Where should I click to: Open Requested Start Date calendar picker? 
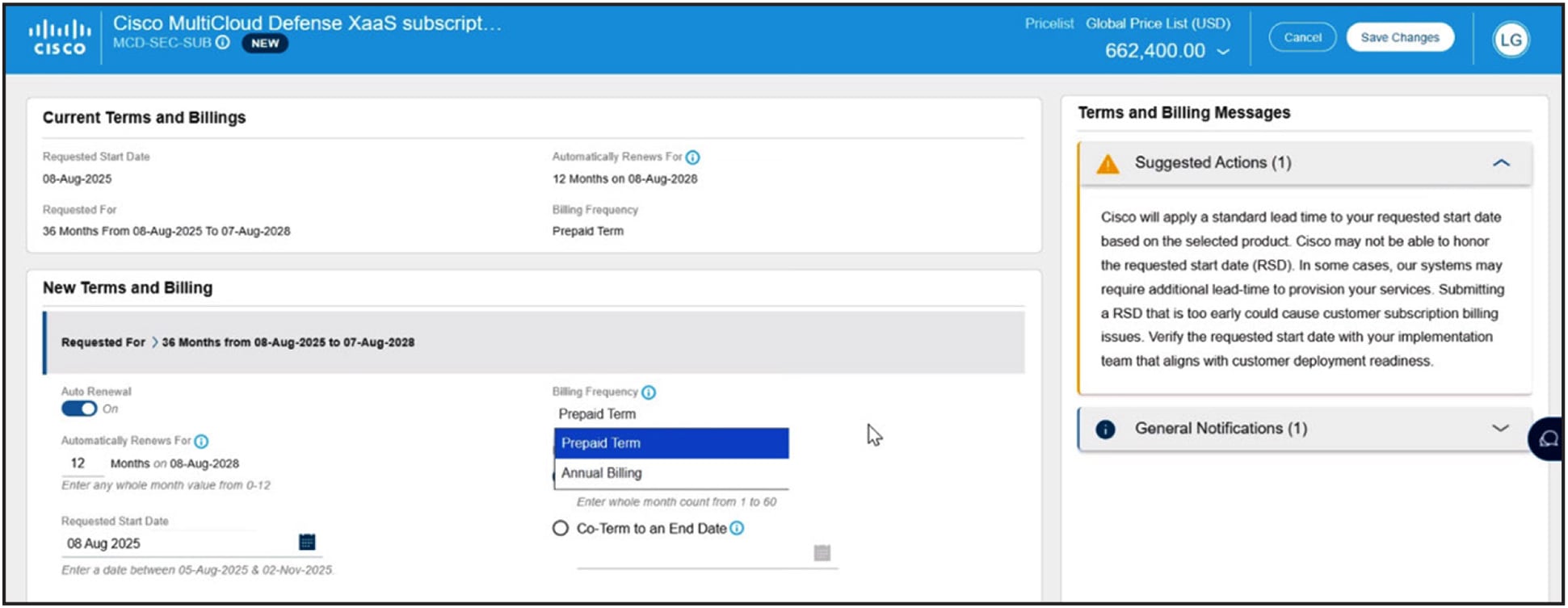point(307,542)
